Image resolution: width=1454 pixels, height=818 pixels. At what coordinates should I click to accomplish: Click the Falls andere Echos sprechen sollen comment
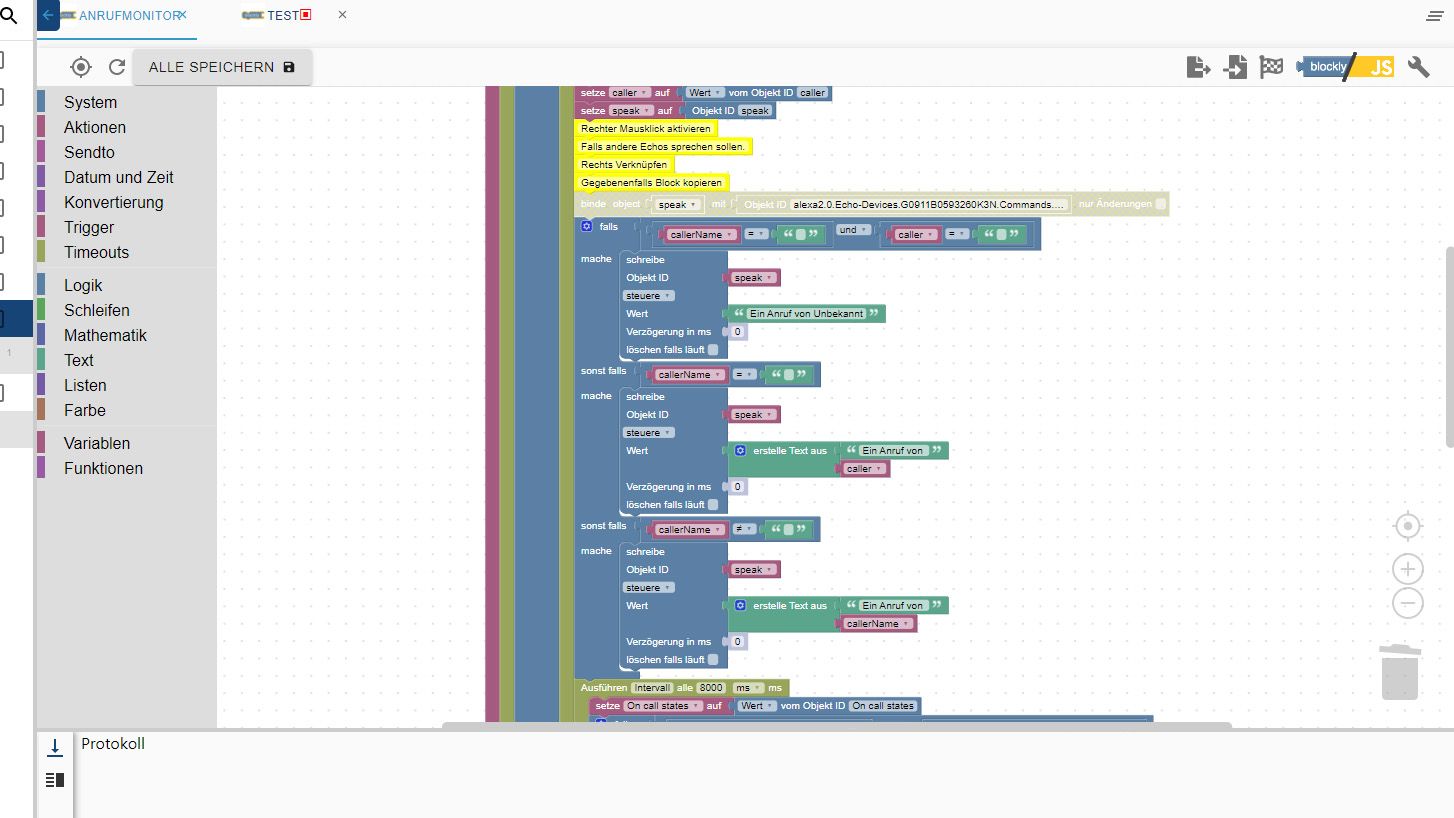coord(663,147)
